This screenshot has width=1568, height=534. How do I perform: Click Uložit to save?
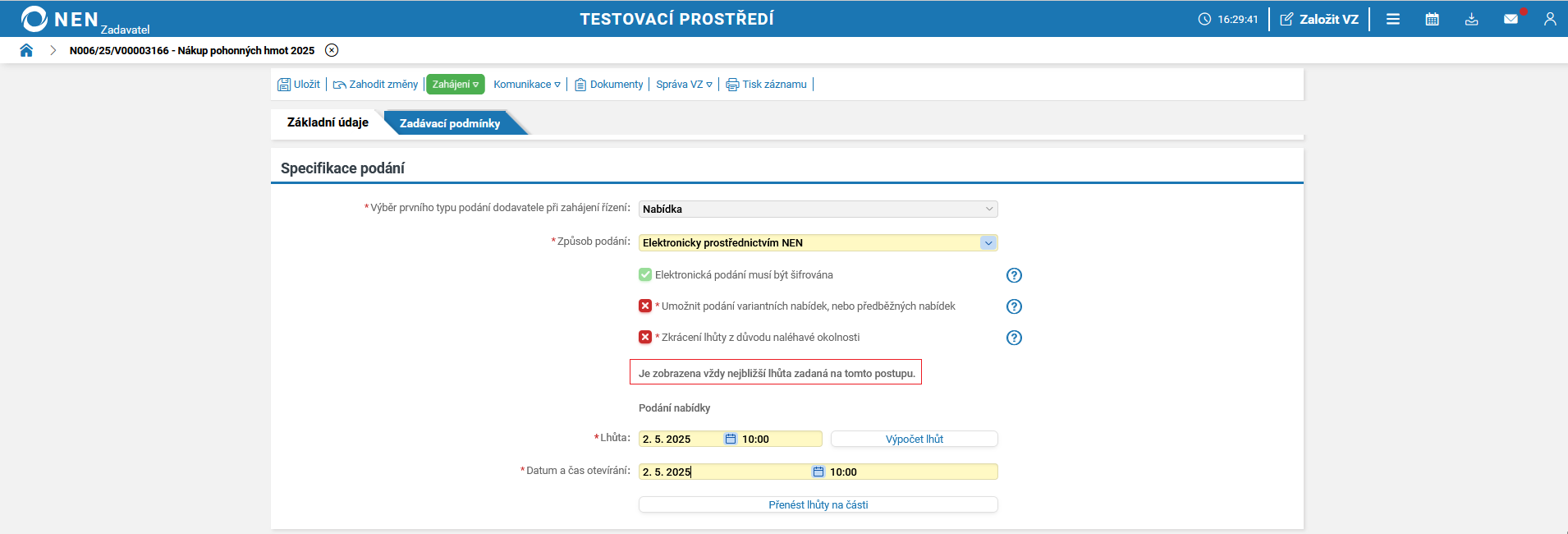point(299,85)
